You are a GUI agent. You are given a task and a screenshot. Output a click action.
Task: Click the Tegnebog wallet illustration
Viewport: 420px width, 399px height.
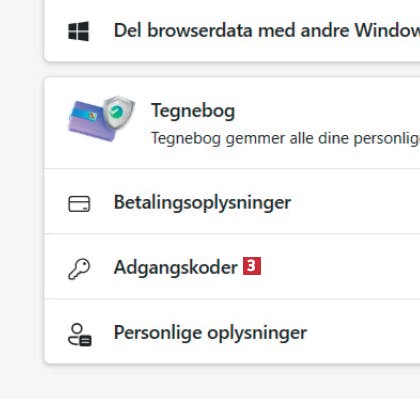coord(101,118)
